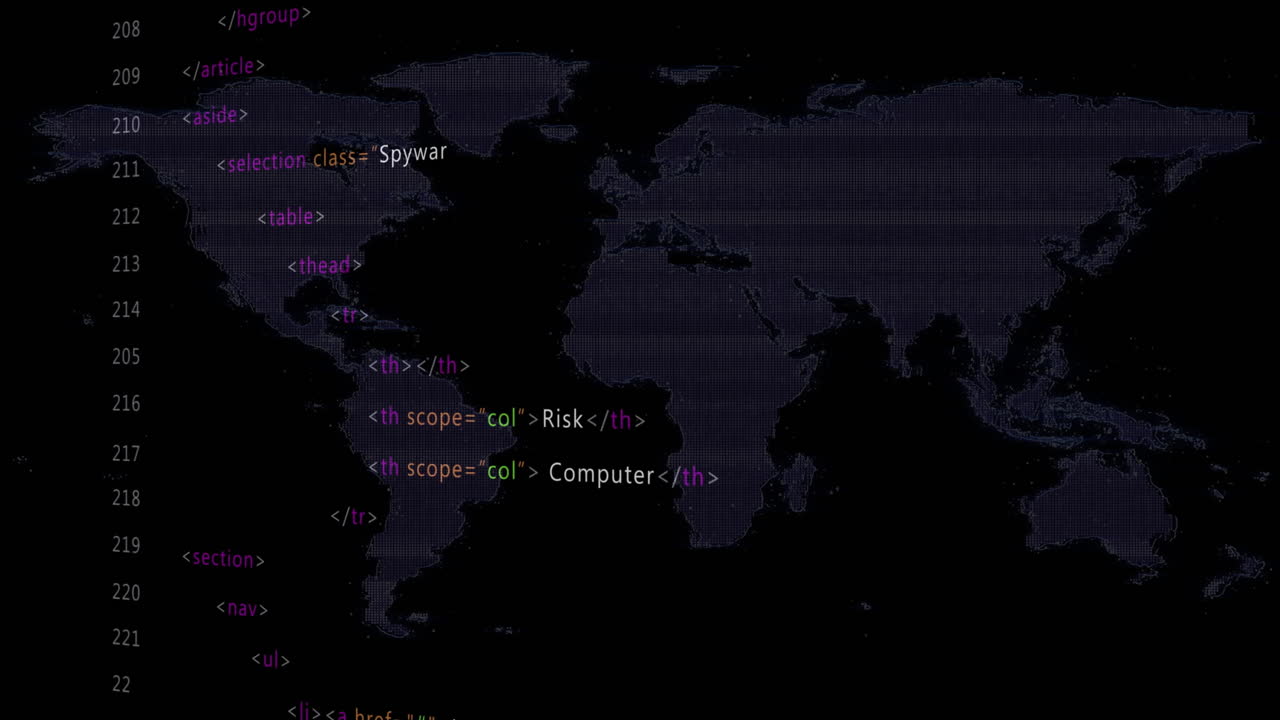This screenshot has height=720, width=1280.
Task: Select the "Risk" table header text
Action: pos(563,419)
